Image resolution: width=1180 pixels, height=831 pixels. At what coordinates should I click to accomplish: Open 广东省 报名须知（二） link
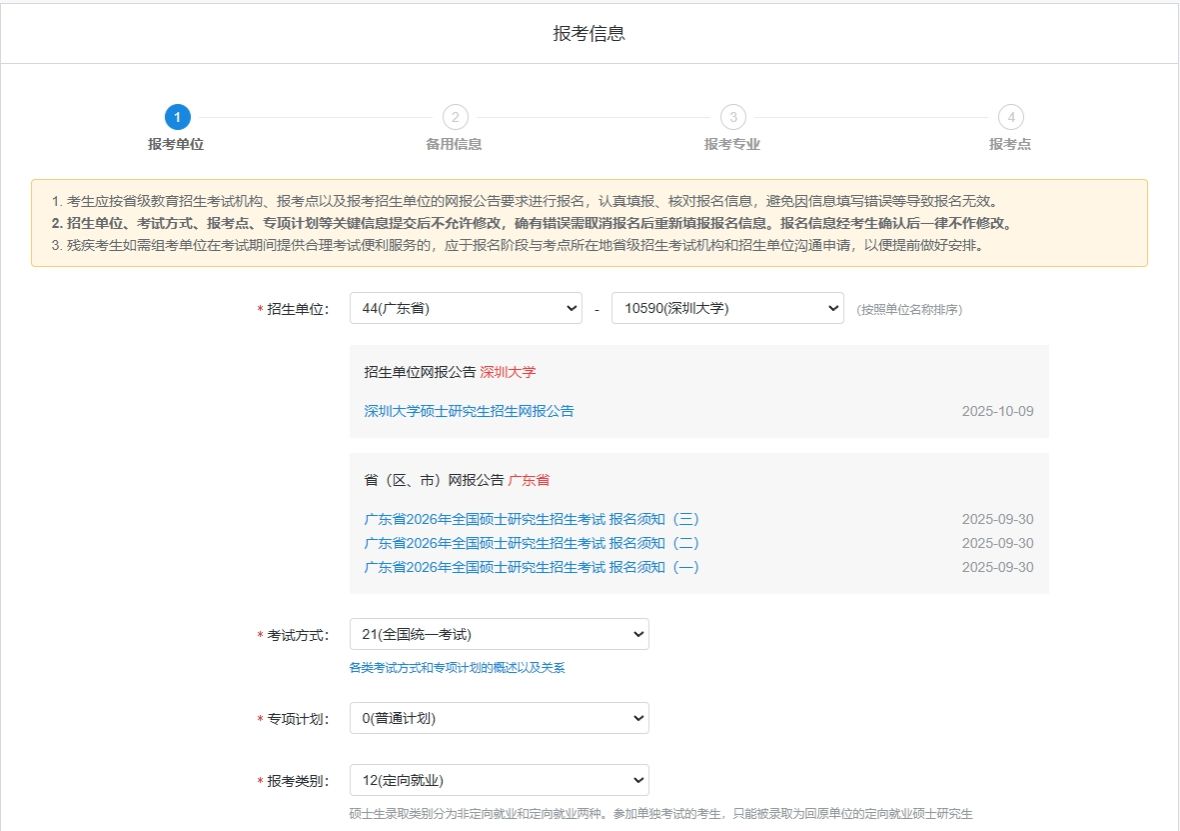click(x=531, y=543)
